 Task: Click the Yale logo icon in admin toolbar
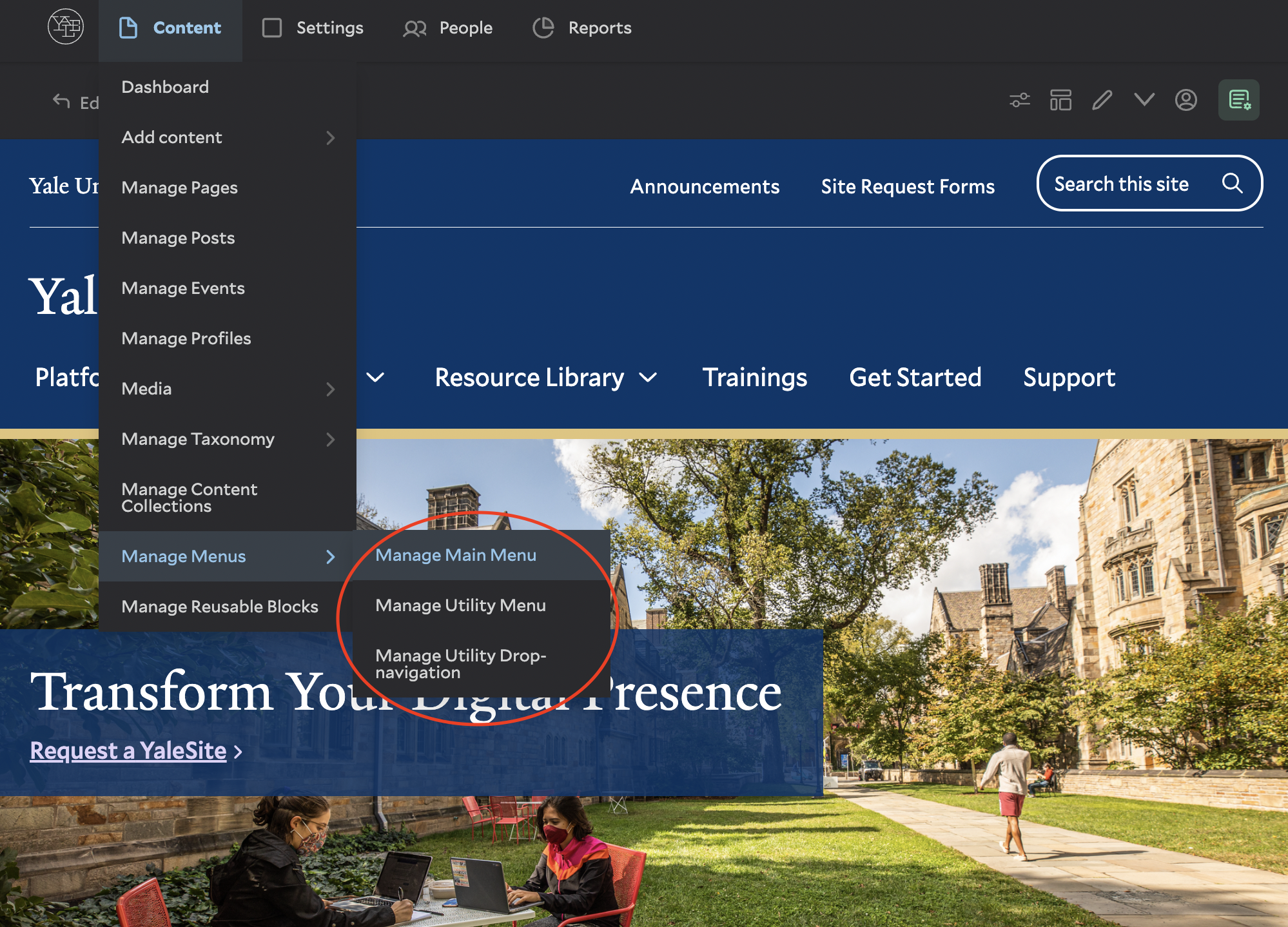point(66,27)
